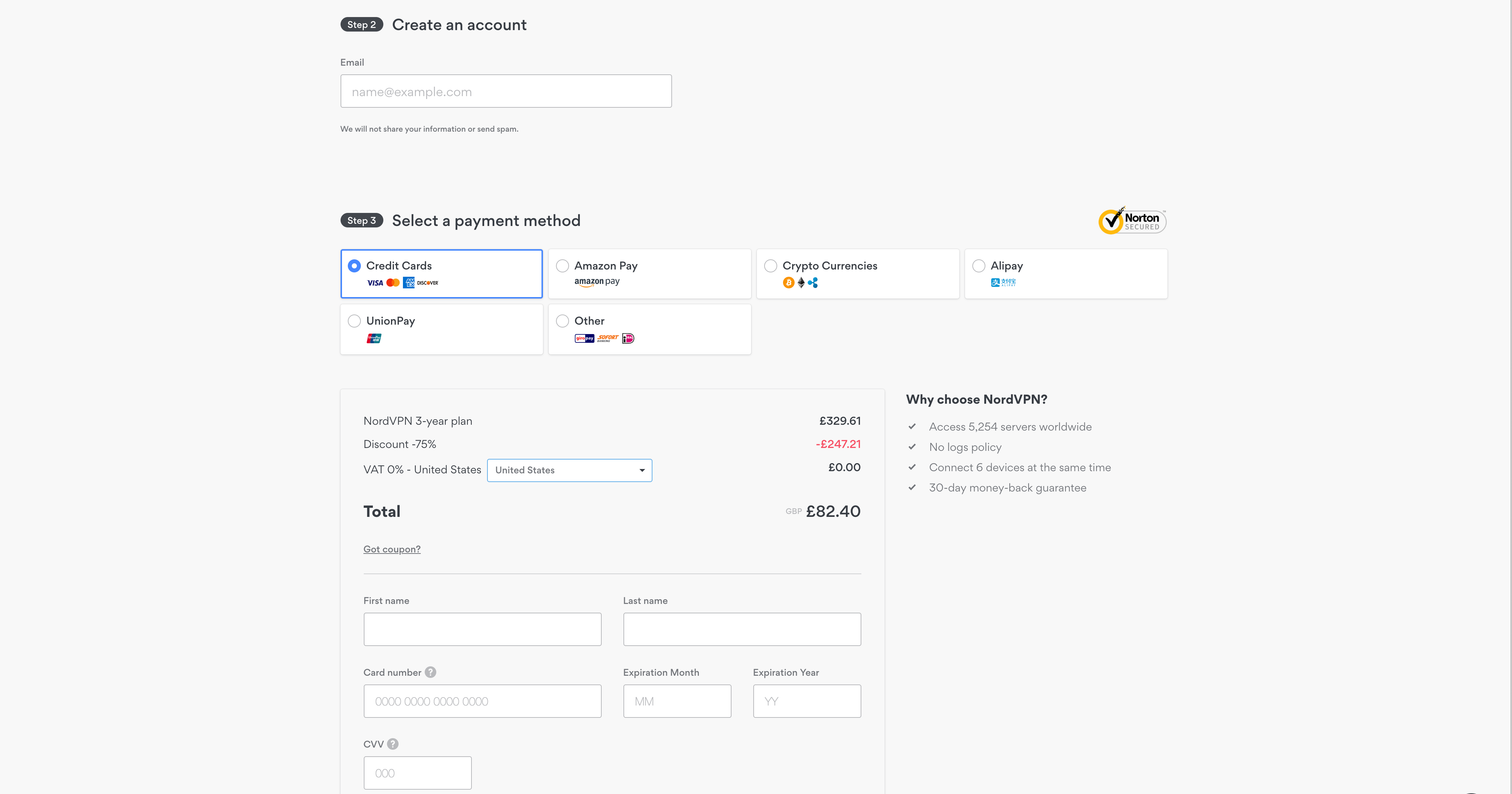Click the £0.00 VAT amount
1512x794 pixels.
pyautogui.click(x=844, y=467)
